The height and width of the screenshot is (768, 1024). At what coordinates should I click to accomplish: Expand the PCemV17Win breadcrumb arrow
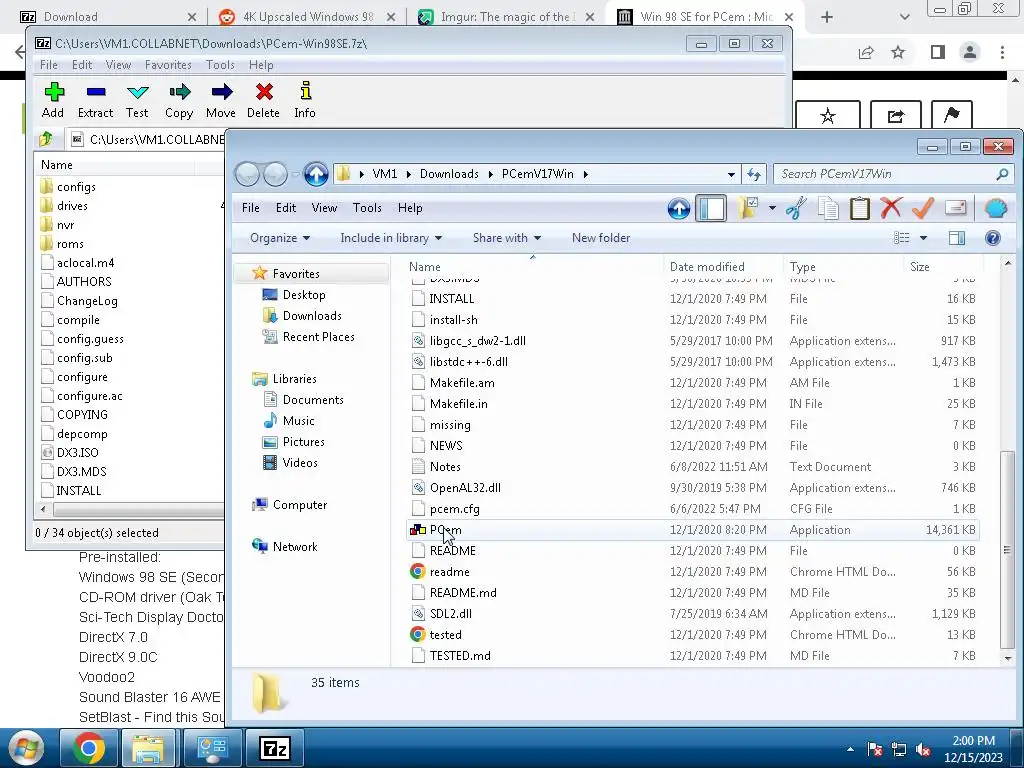coord(585,174)
